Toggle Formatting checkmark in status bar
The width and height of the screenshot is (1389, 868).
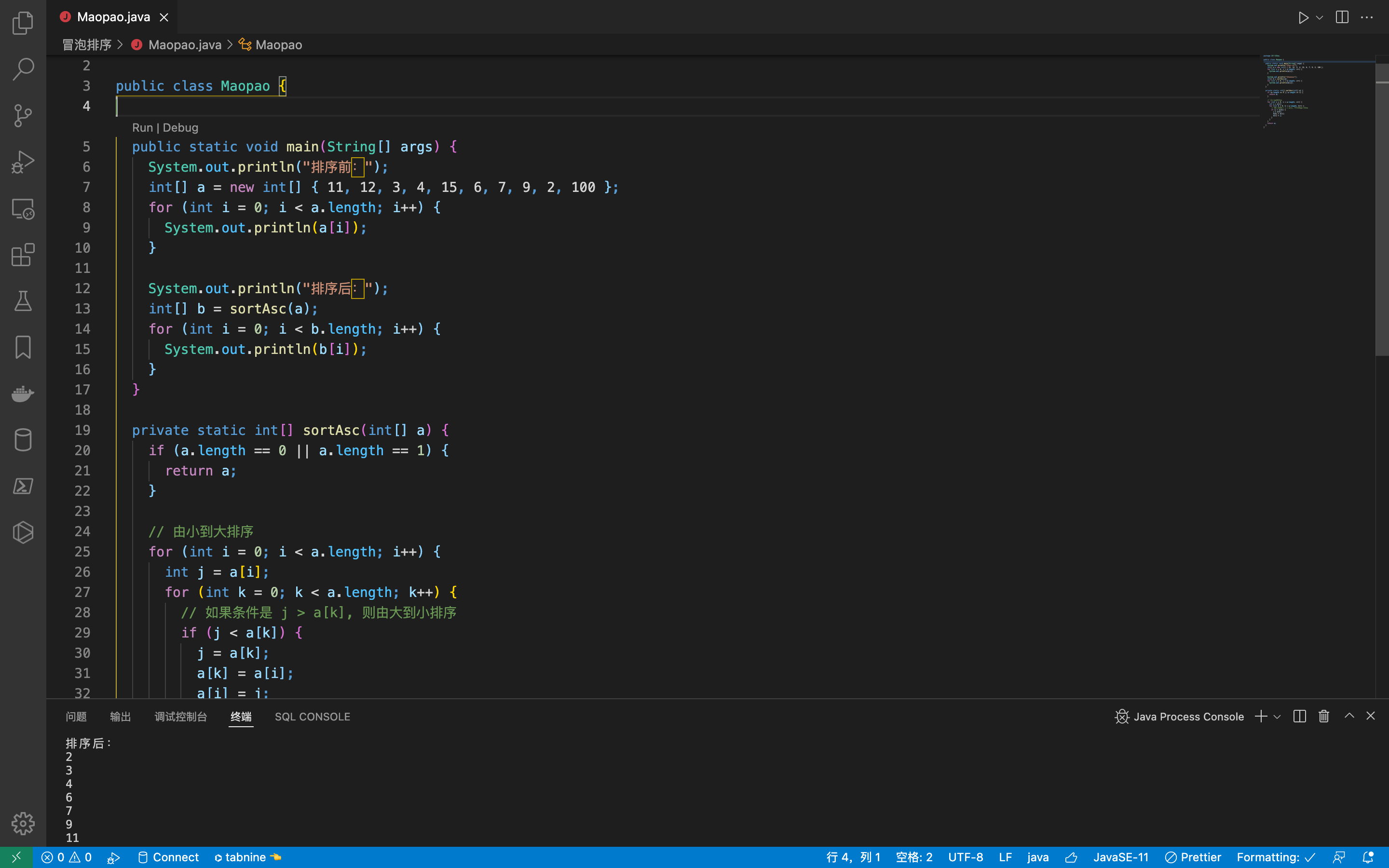tap(1276, 857)
